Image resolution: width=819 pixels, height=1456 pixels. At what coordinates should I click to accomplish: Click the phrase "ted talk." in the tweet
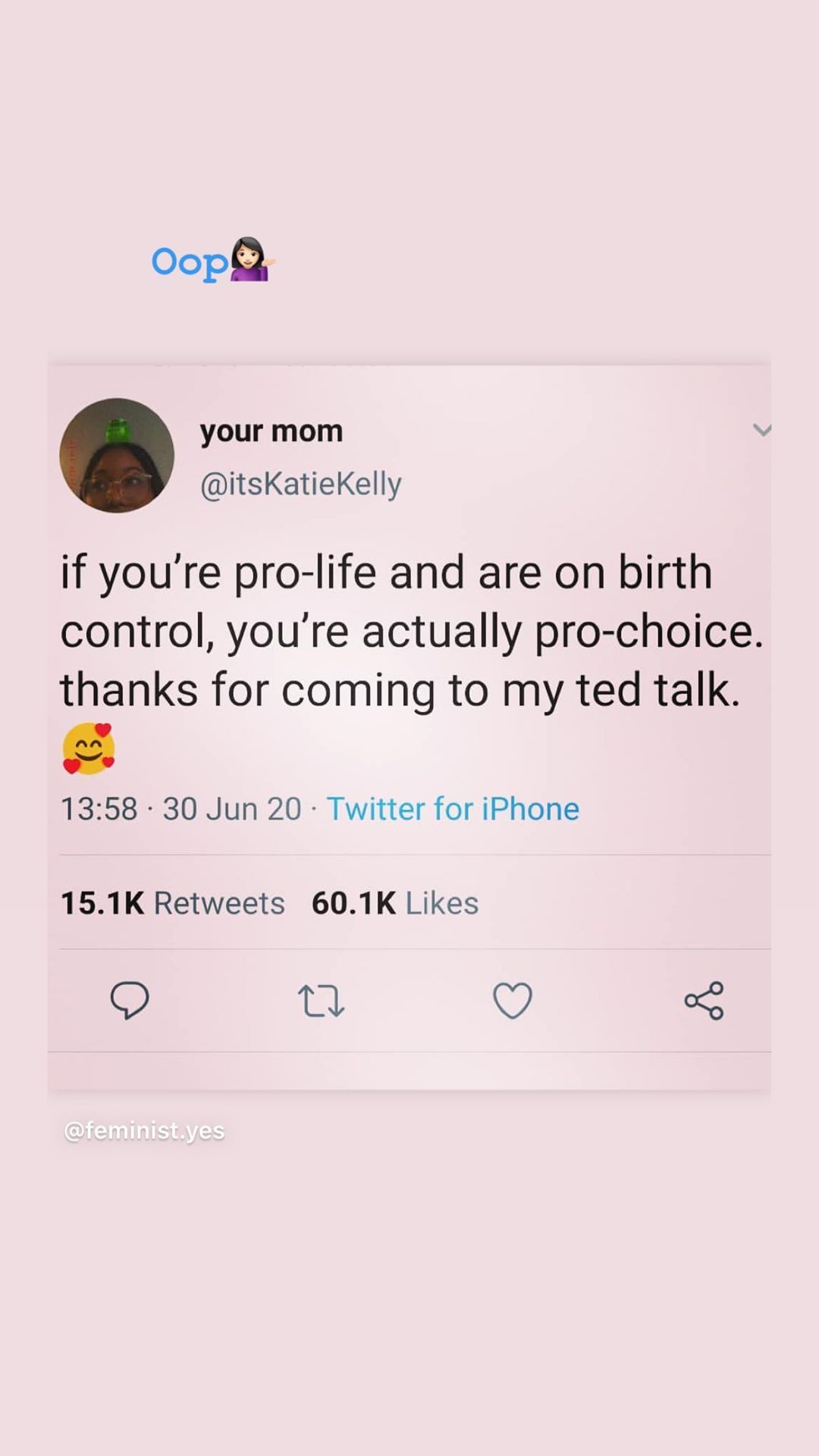(x=657, y=691)
